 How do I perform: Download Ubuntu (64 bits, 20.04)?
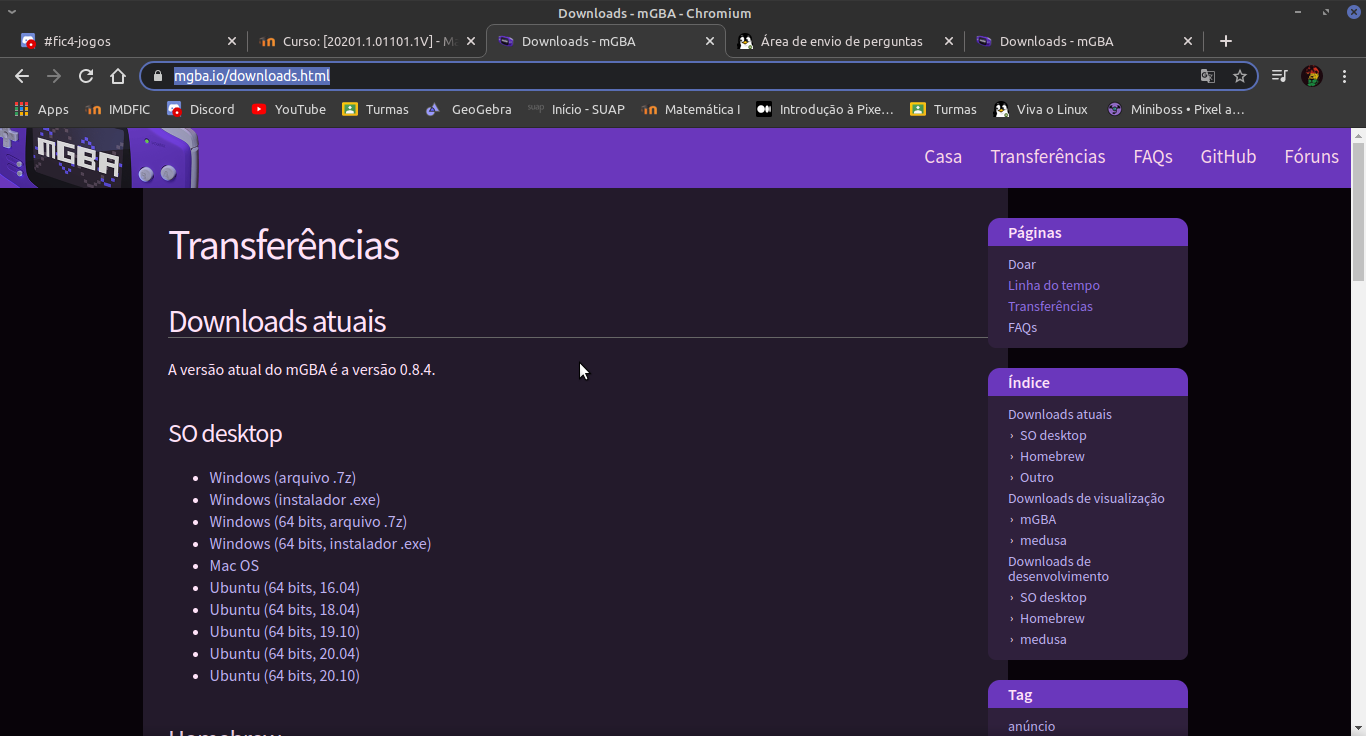pos(284,654)
